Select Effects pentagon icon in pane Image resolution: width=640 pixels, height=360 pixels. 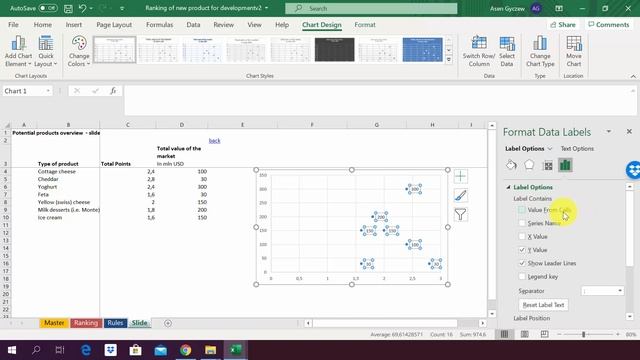pyautogui.click(x=529, y=165)
